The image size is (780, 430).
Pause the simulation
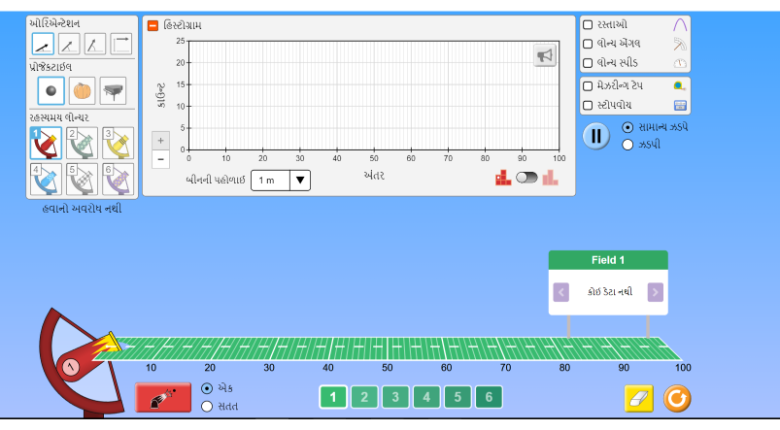pos(596,135)
